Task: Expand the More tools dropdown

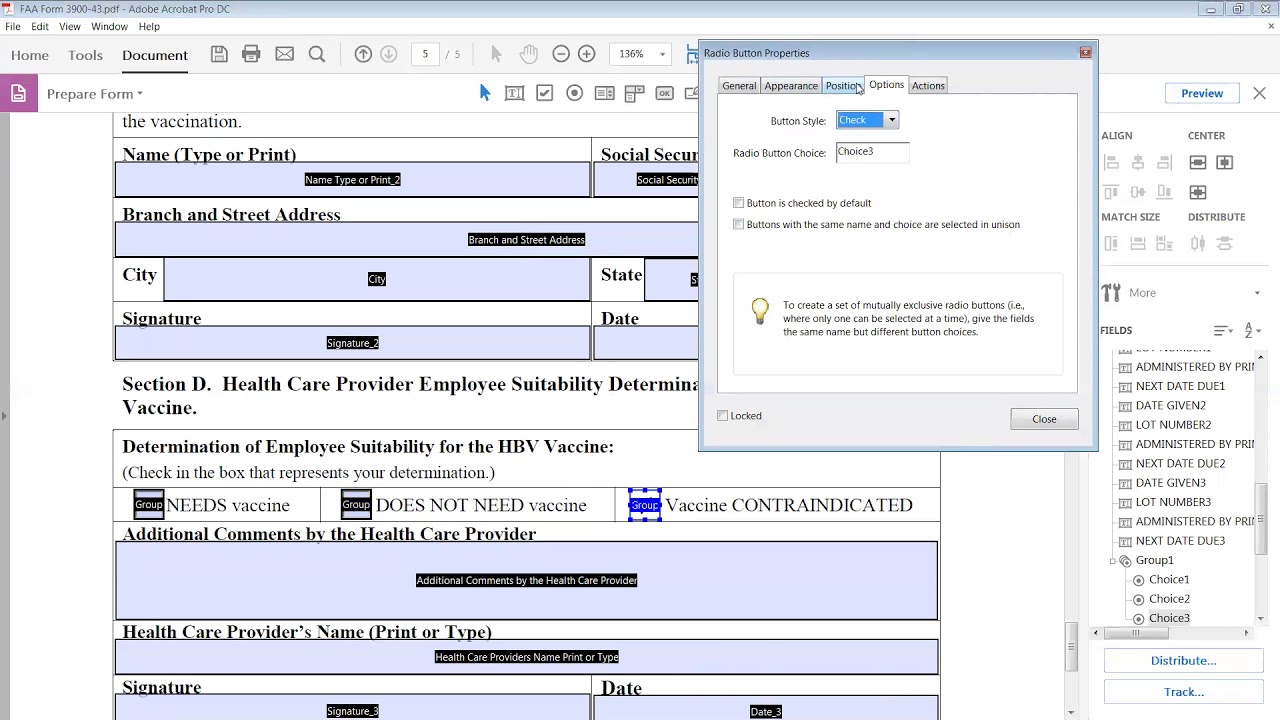Action: (1257, 293)
